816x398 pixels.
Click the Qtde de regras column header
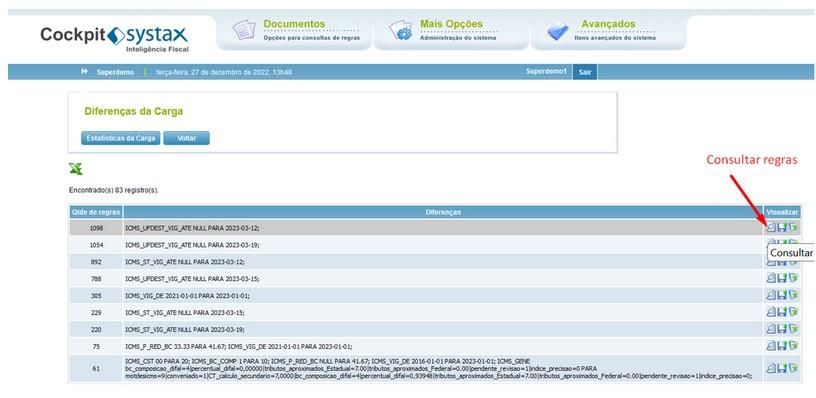96,212
